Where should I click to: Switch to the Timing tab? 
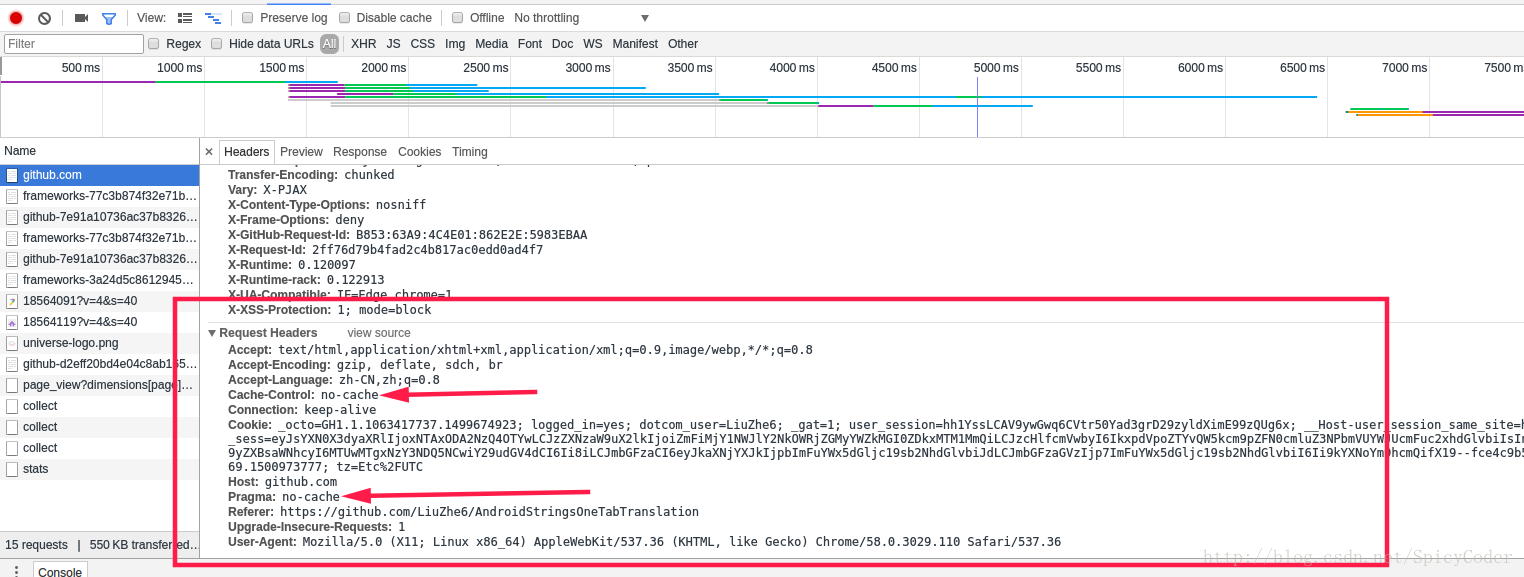(x=470, y=152)
